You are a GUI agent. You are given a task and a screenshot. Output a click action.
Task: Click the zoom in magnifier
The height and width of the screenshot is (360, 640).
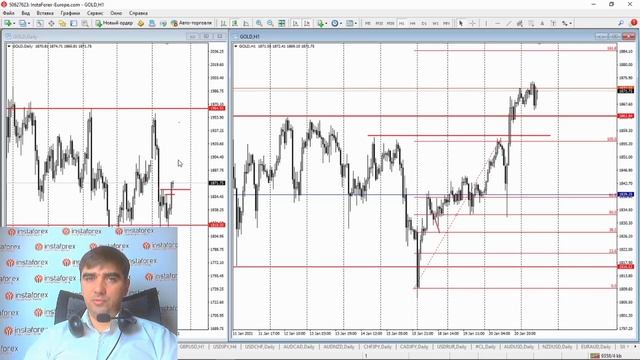click(259, 23)
